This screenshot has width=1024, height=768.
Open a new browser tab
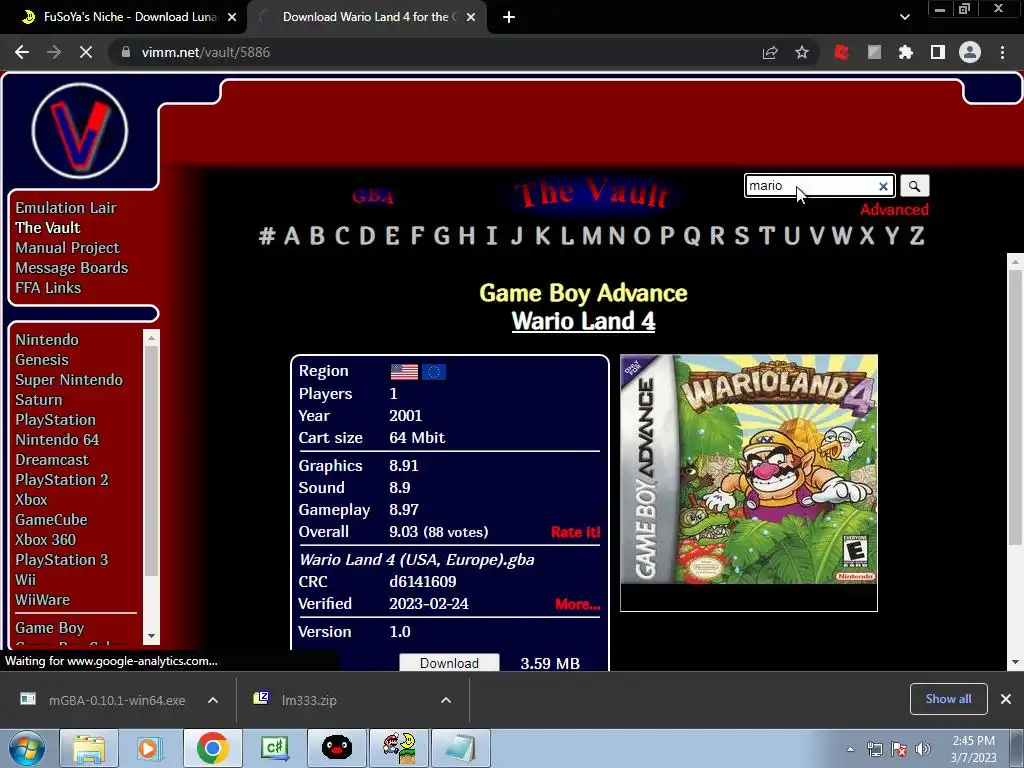click(509, 17)
